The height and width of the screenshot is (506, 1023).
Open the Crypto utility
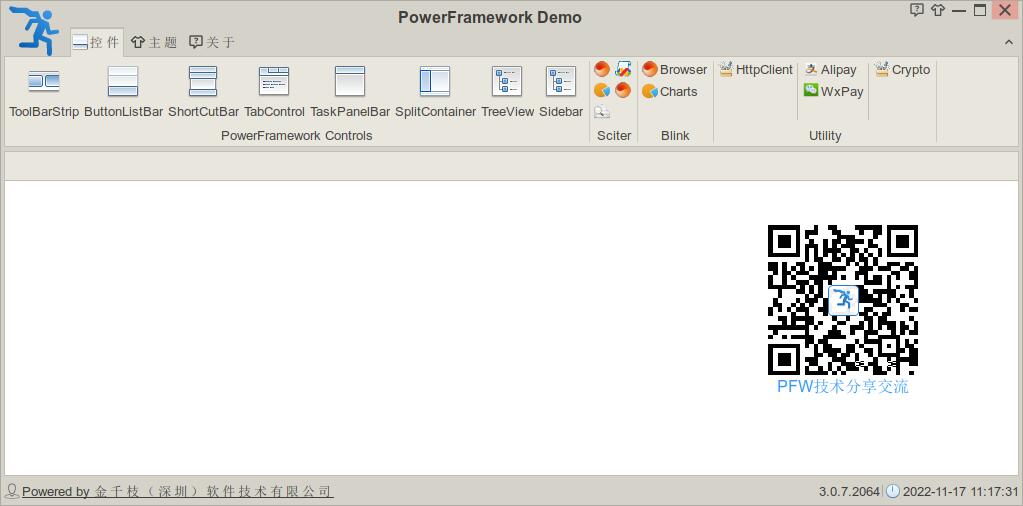pos(902,69)
